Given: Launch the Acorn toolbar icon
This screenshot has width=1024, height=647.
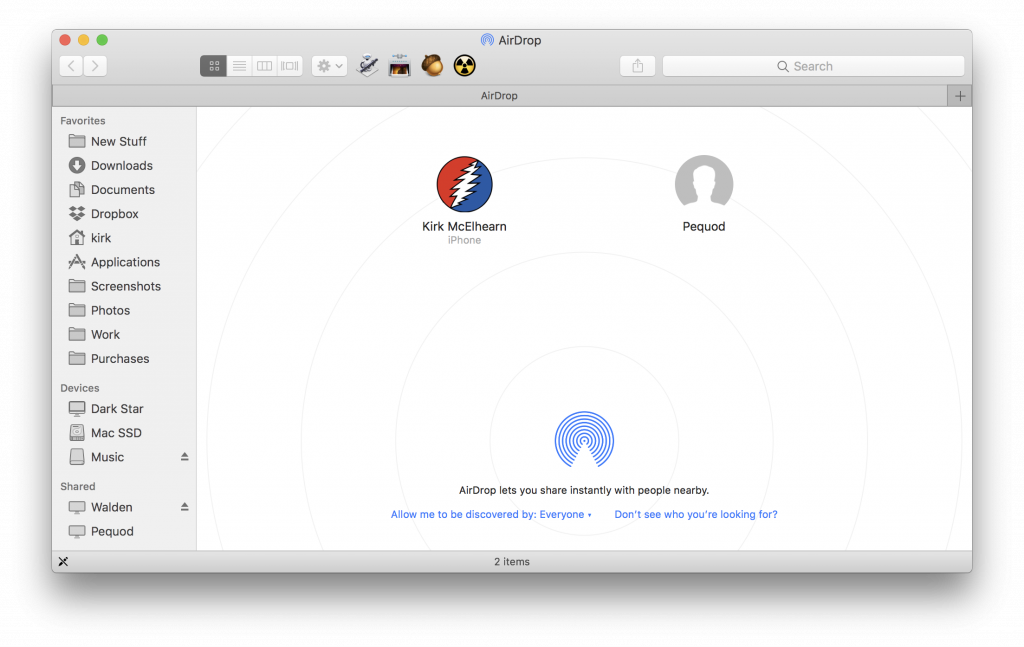Looking at the screenshot, I should click(431, 65).
